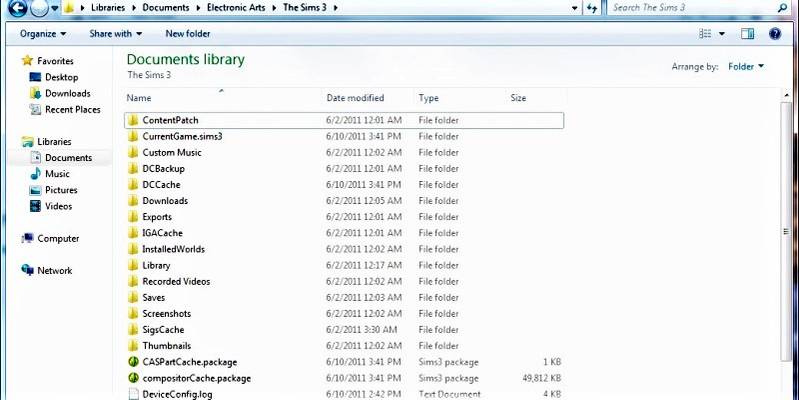Sort by the Size column header
This screenshot has width=799, height=400.
(x=518, y=98)
